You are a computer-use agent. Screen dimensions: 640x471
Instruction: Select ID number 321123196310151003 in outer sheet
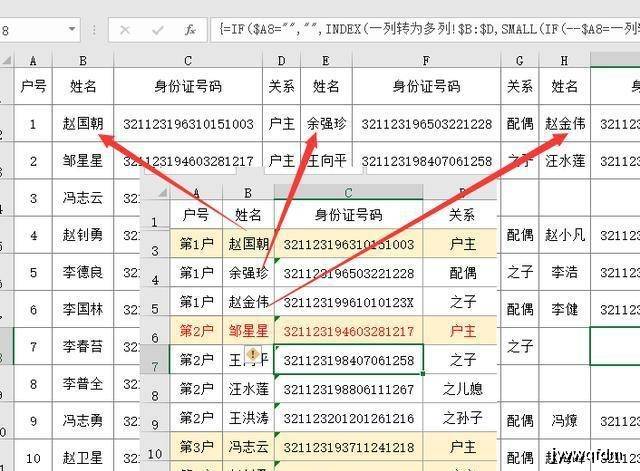click(x=188, y=124)
